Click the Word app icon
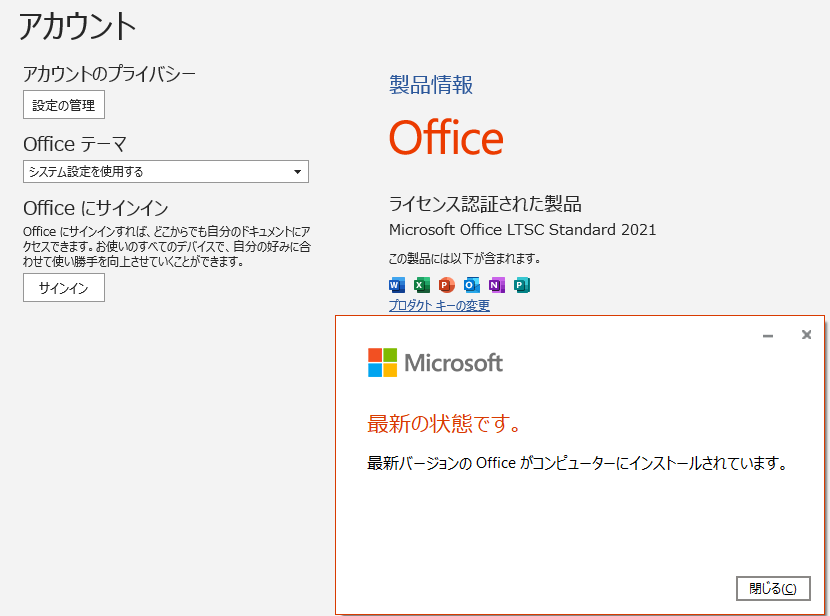The image size is (830, 616). pyautogui.click(x=396, y=285)
